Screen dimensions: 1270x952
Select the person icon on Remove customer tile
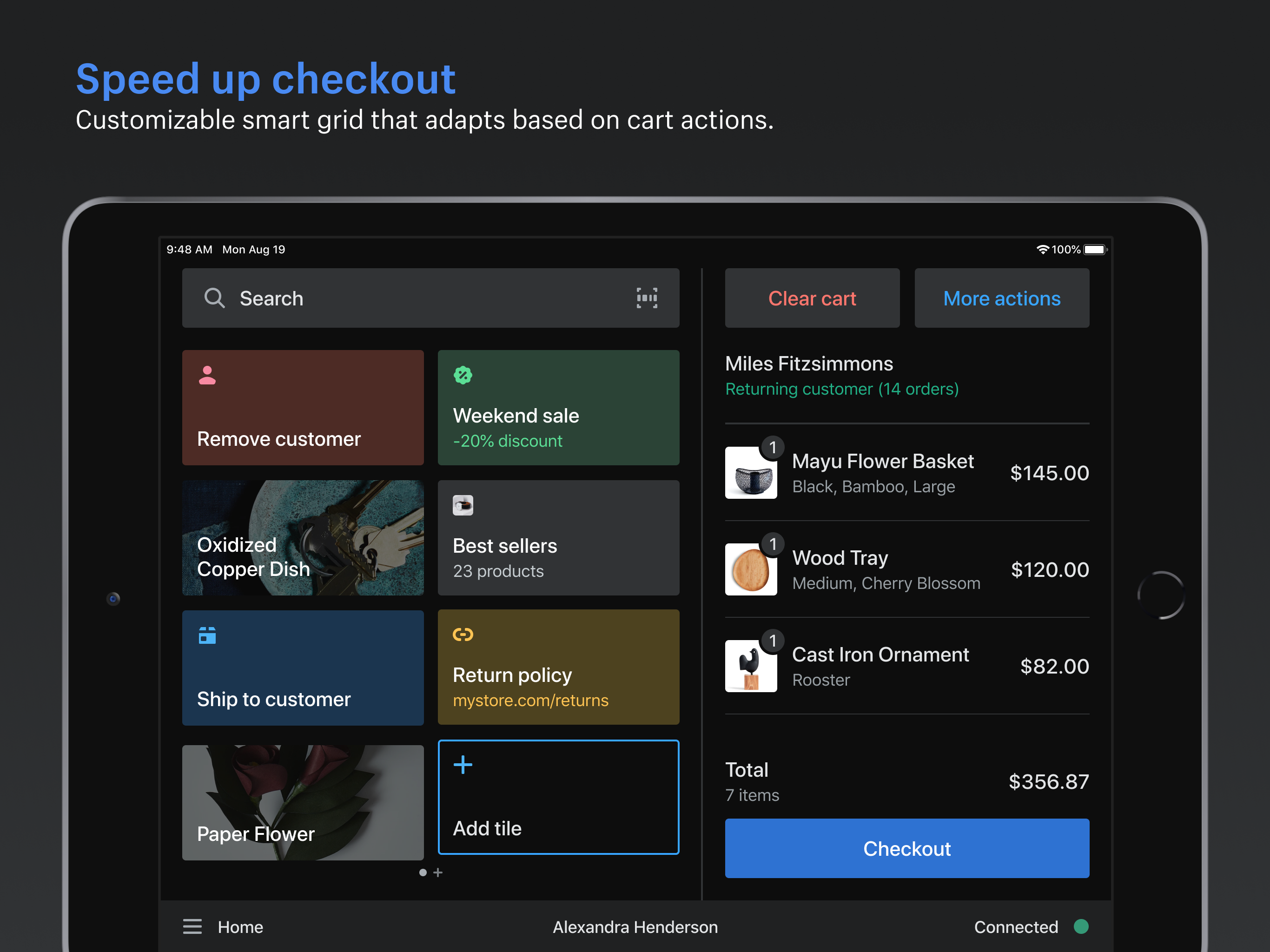click(x=207, y=375)
